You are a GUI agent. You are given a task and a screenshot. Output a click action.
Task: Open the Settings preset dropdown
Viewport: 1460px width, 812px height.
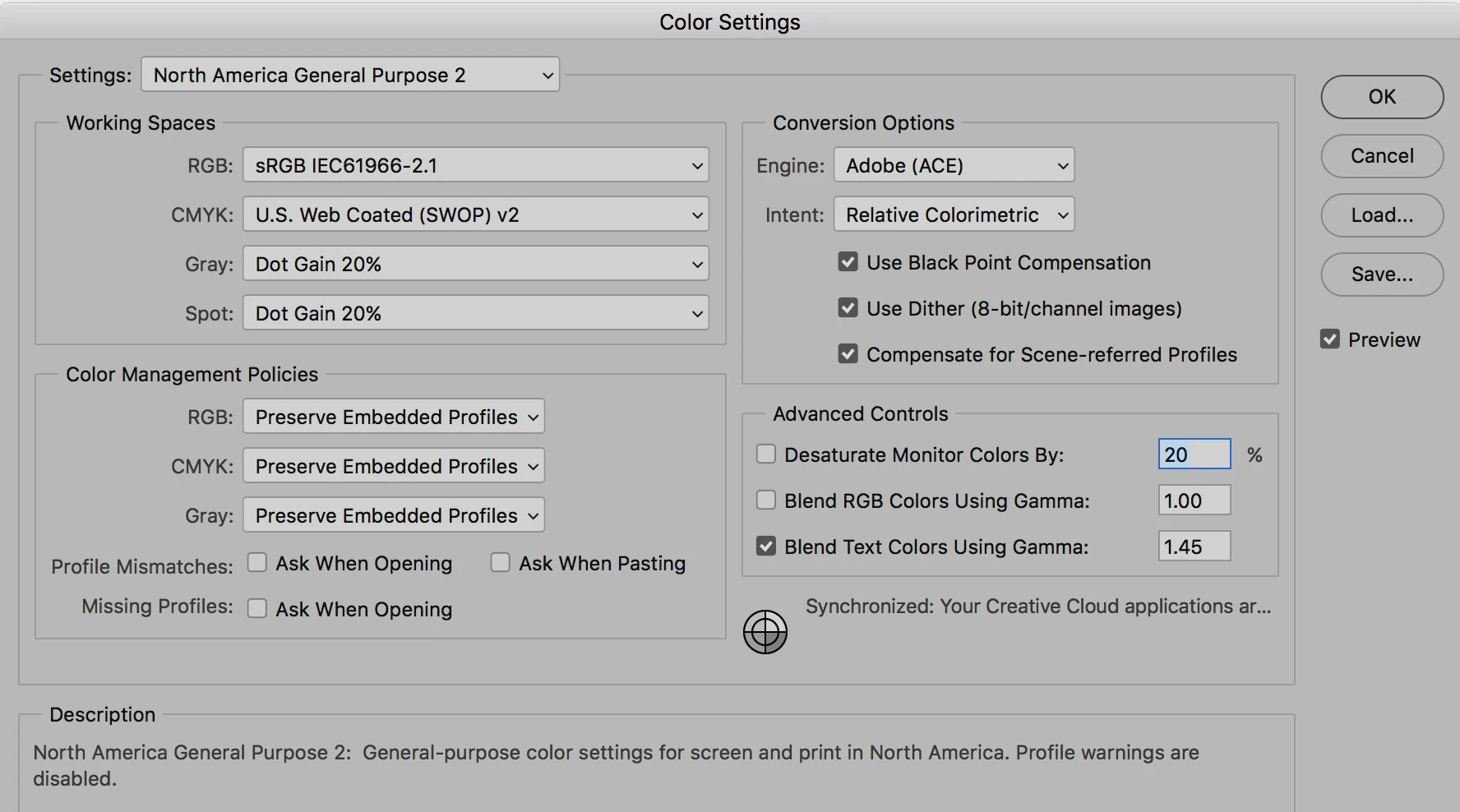coord(350,75)
